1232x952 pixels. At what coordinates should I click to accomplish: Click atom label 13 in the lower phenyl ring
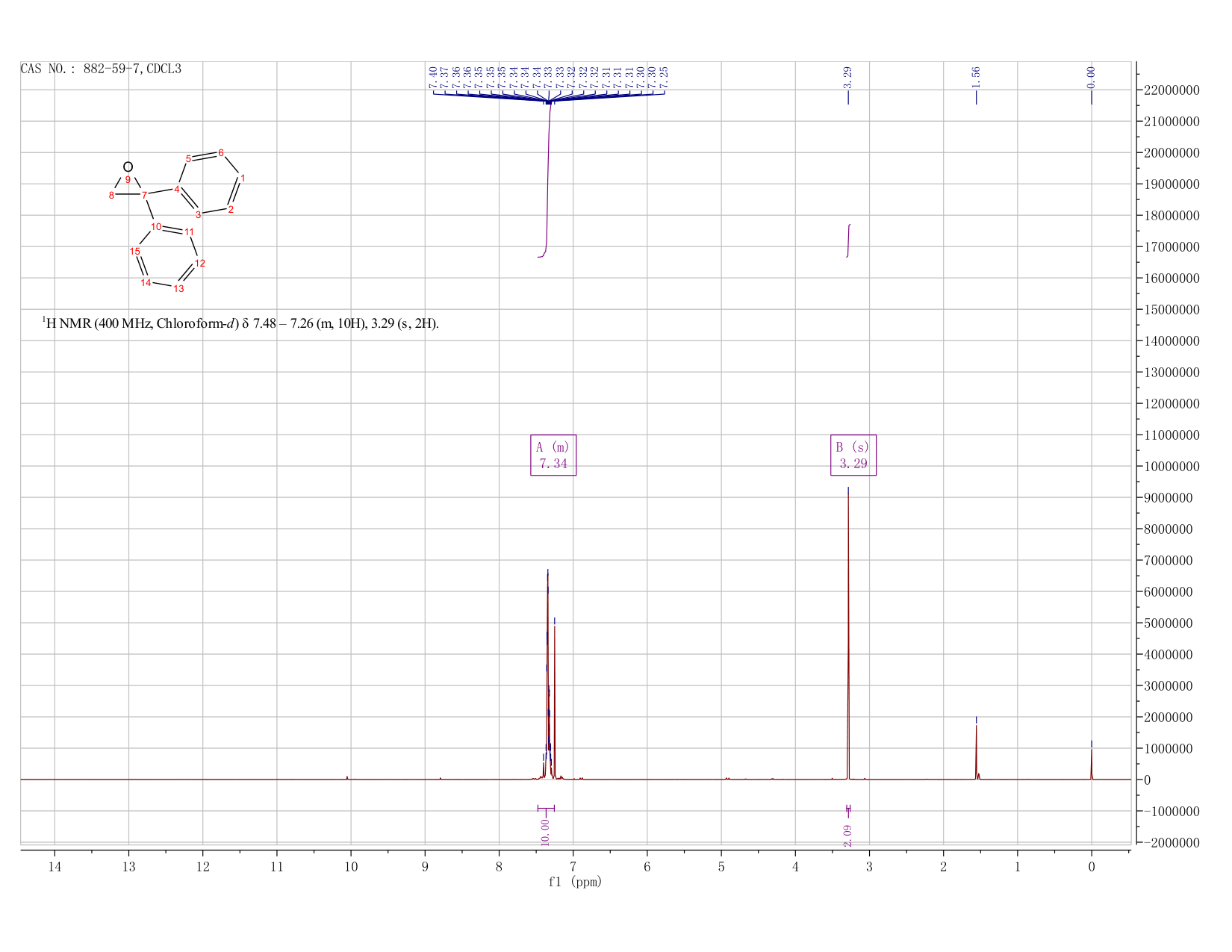click(178, 288)
